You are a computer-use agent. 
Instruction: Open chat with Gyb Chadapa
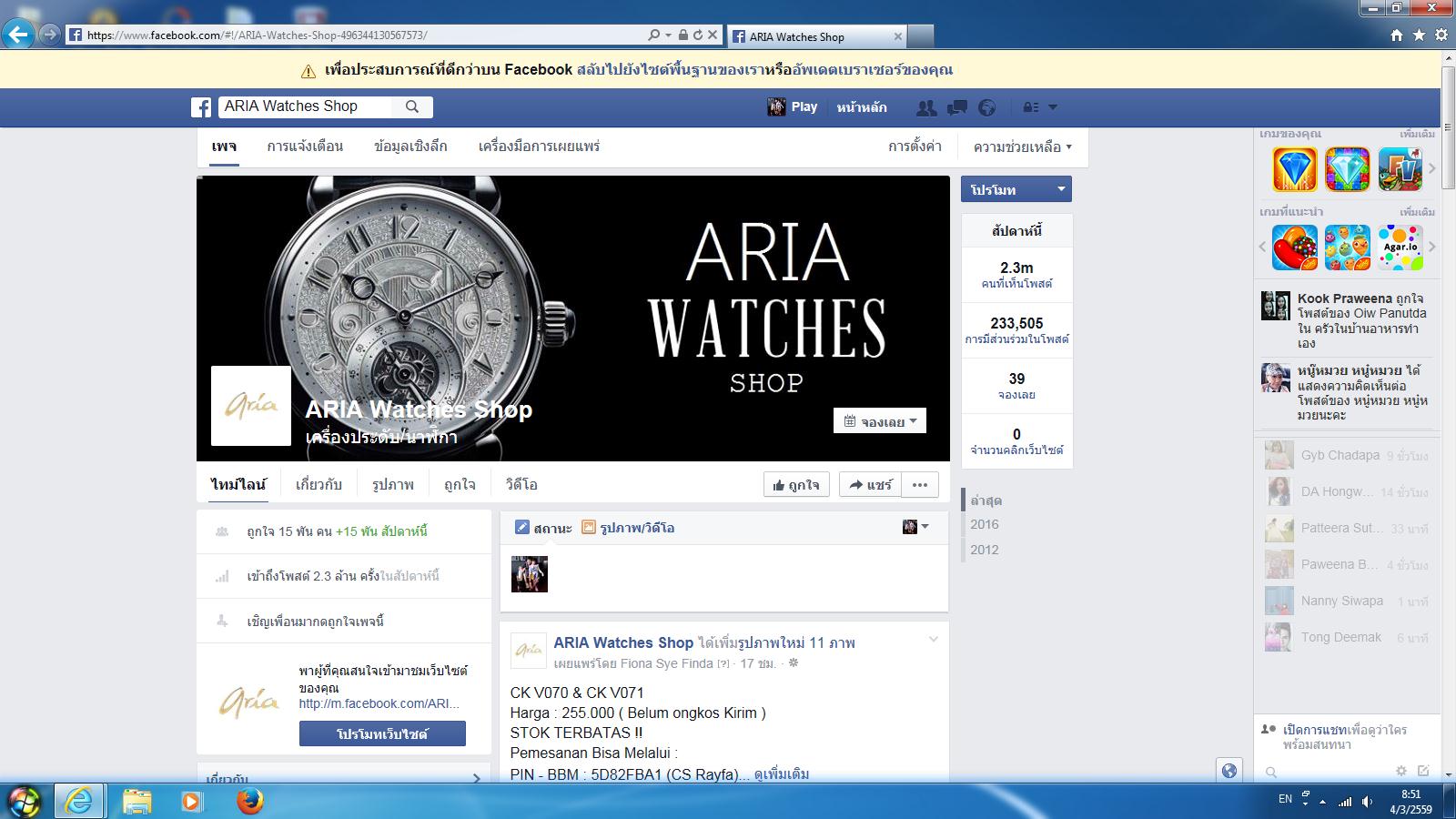1346,455
